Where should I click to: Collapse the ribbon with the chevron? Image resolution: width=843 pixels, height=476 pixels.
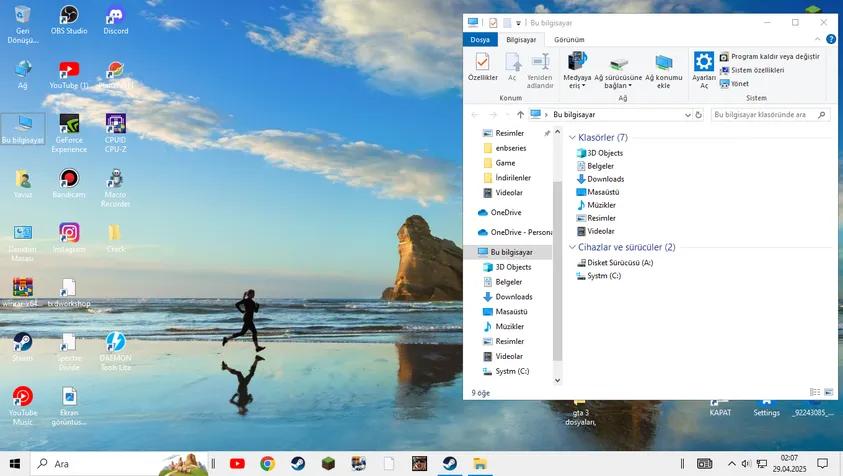817,39
